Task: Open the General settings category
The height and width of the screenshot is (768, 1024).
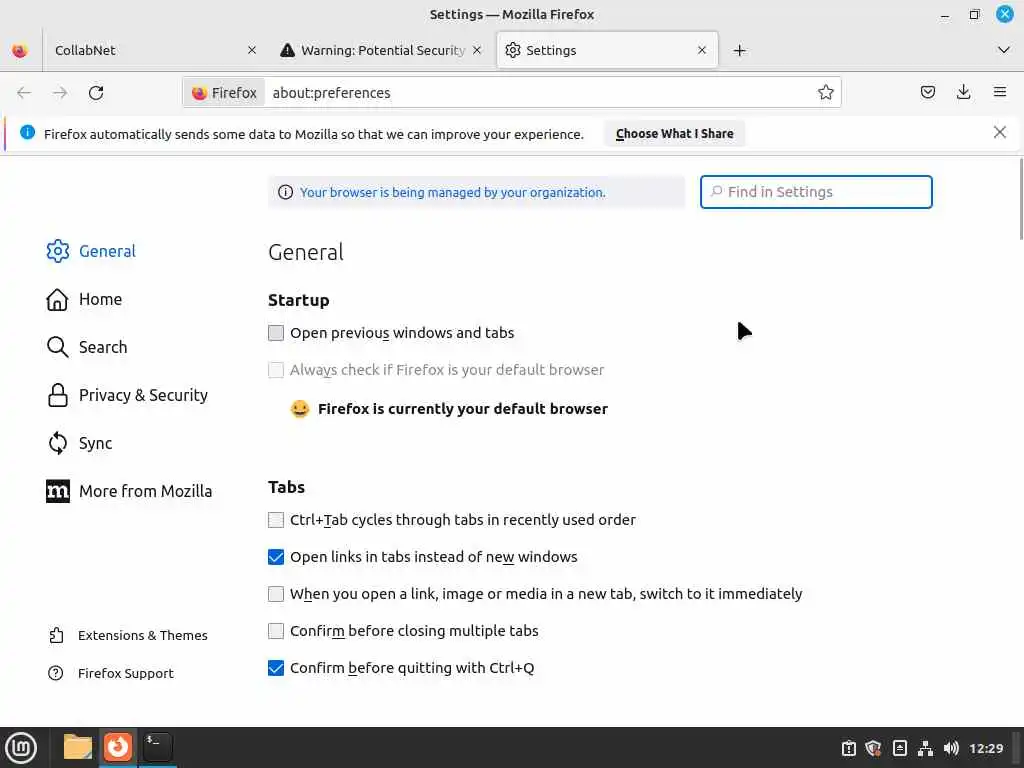Action: (91, 251)
